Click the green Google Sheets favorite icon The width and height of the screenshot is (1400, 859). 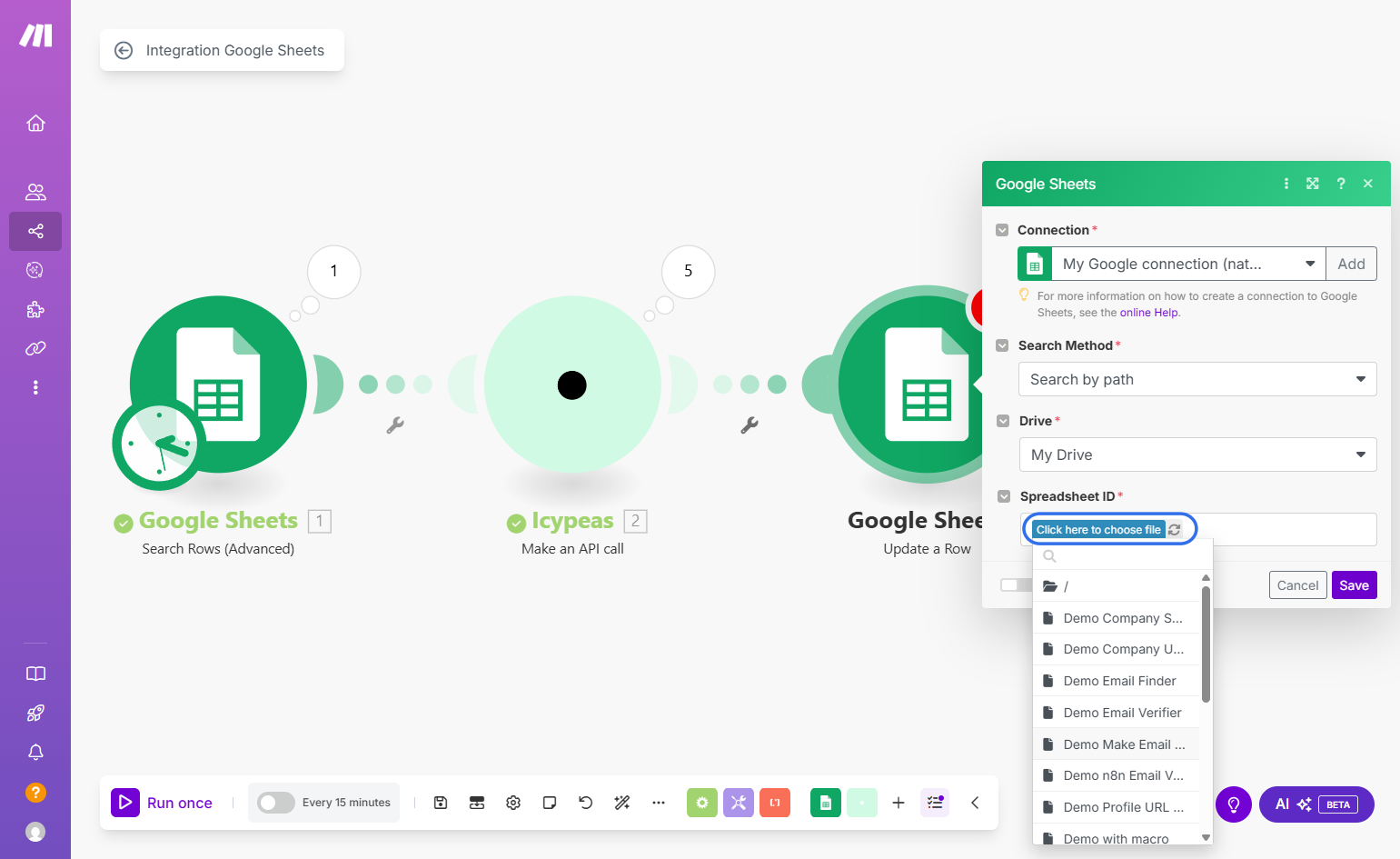point(826,803)
